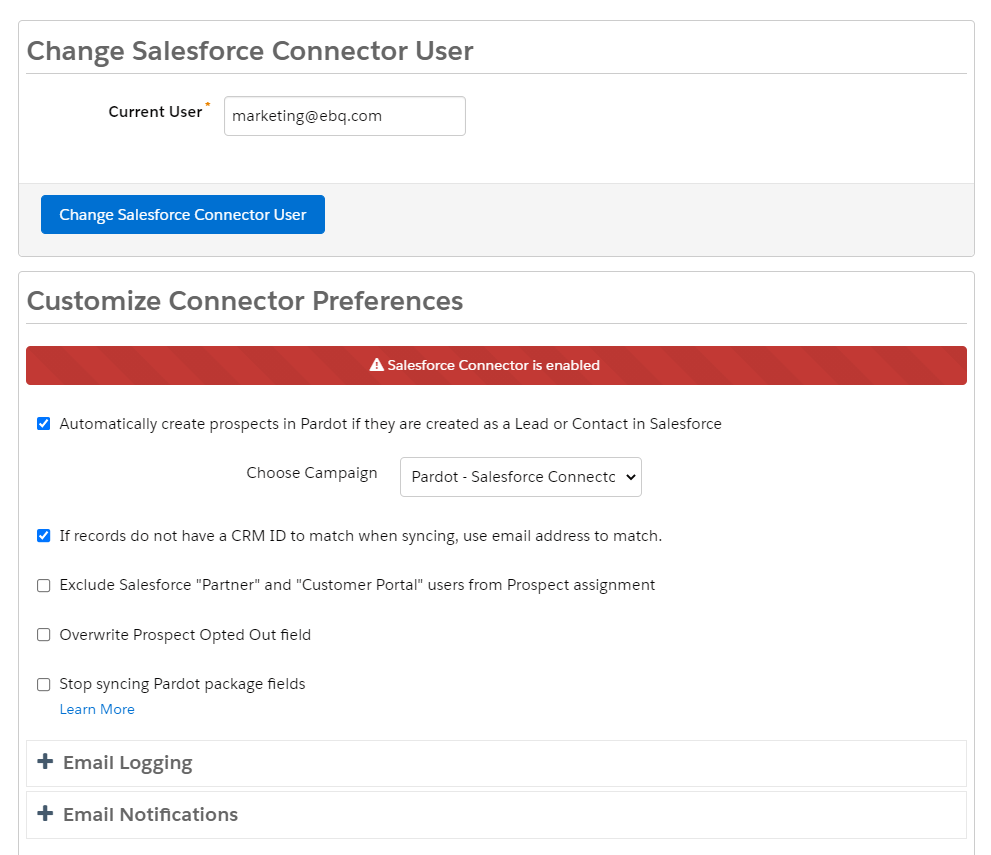Open the Choose Campaign dropdown

[521, 476]
